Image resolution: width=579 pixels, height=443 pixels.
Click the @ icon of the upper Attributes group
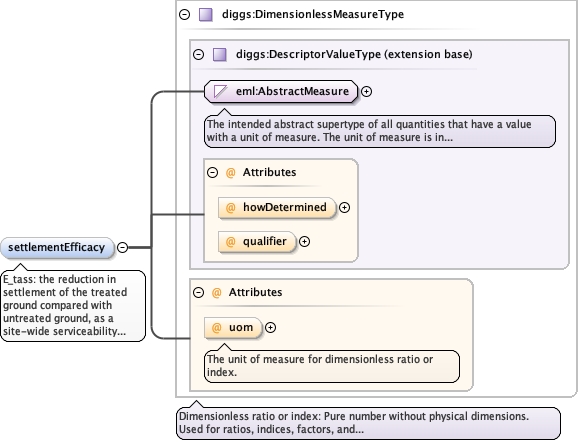(x=230, y=172)
